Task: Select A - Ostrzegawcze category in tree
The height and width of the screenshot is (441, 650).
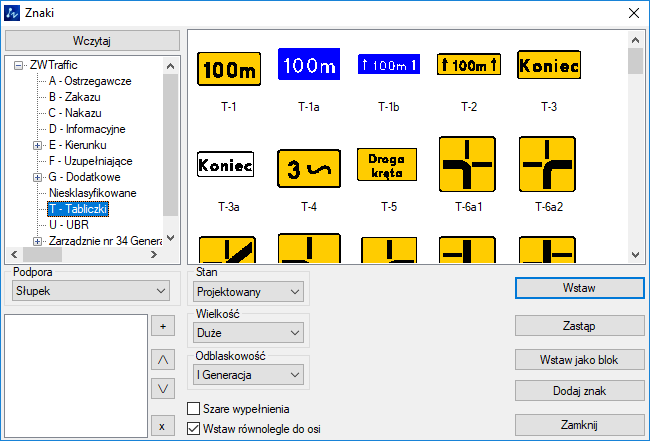Action: coord(89,81)
